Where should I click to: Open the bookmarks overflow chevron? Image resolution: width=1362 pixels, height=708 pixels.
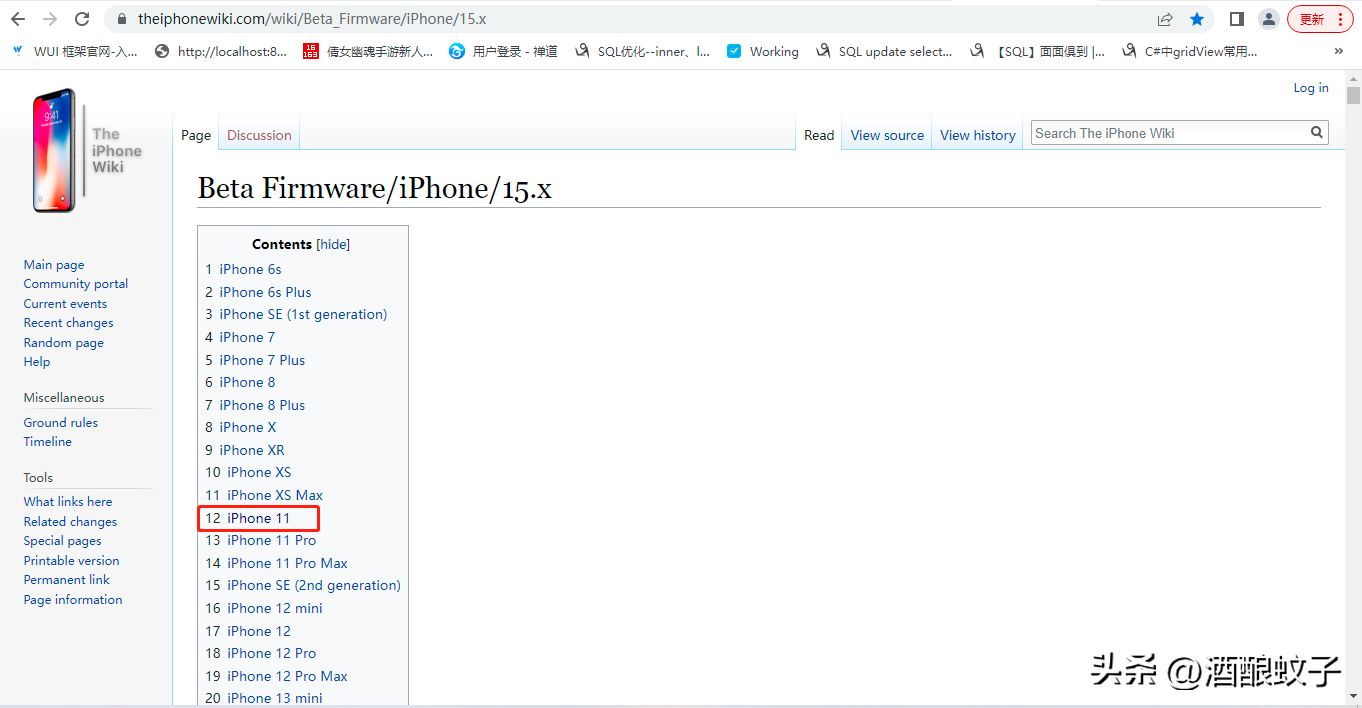(1339, 51)
